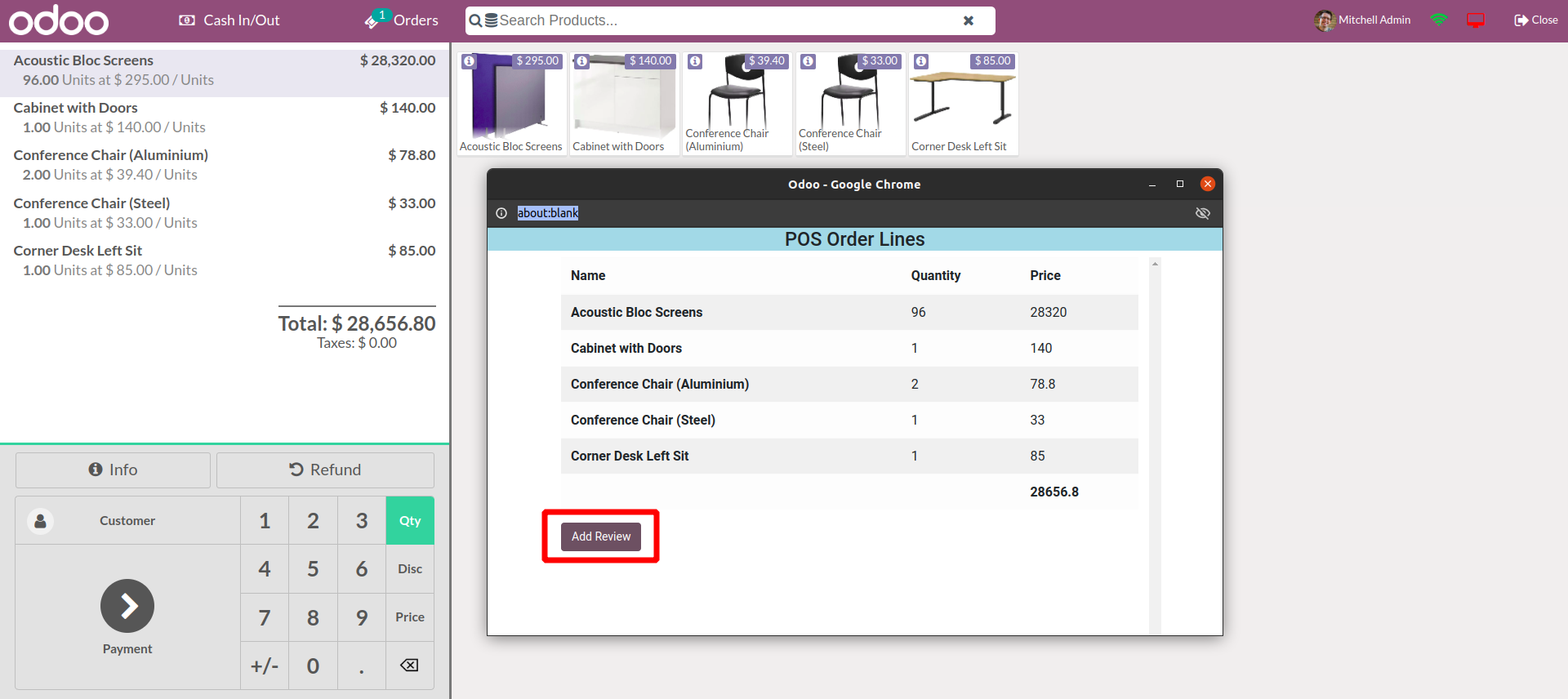Image resolution: width=1568 pixels, height=699 pixels.
Task: Click Corner Desk Left Sit row in popup table
Action: pos(849,456)
